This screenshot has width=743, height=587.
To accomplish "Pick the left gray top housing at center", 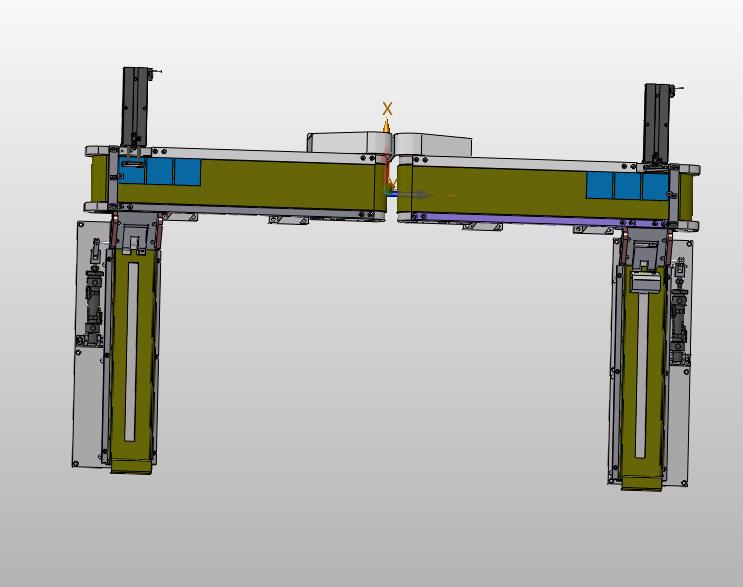I will [x=349, y=142].
